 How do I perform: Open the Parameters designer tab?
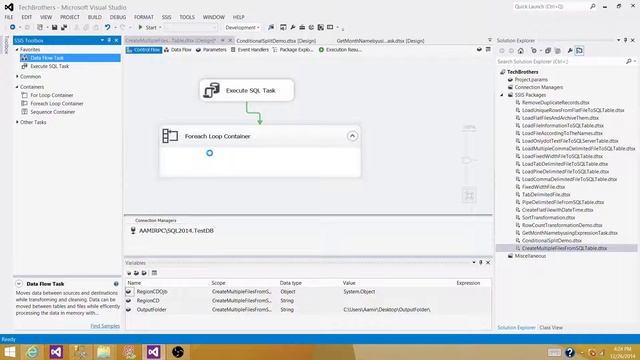211,50
